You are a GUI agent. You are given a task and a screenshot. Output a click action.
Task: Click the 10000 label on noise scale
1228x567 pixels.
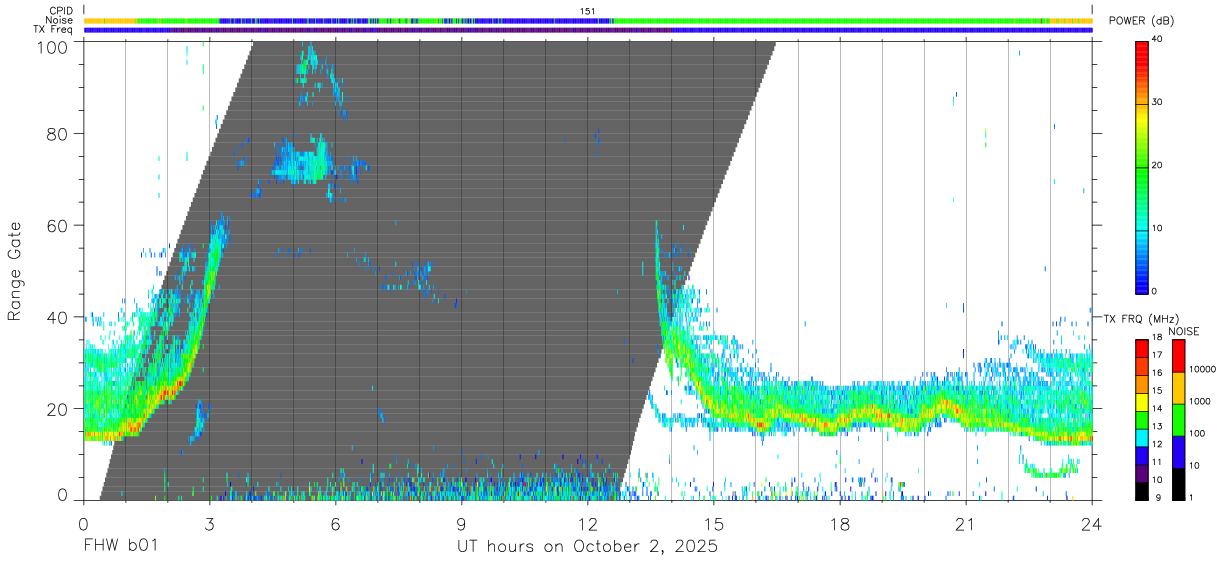point(1203,369)
